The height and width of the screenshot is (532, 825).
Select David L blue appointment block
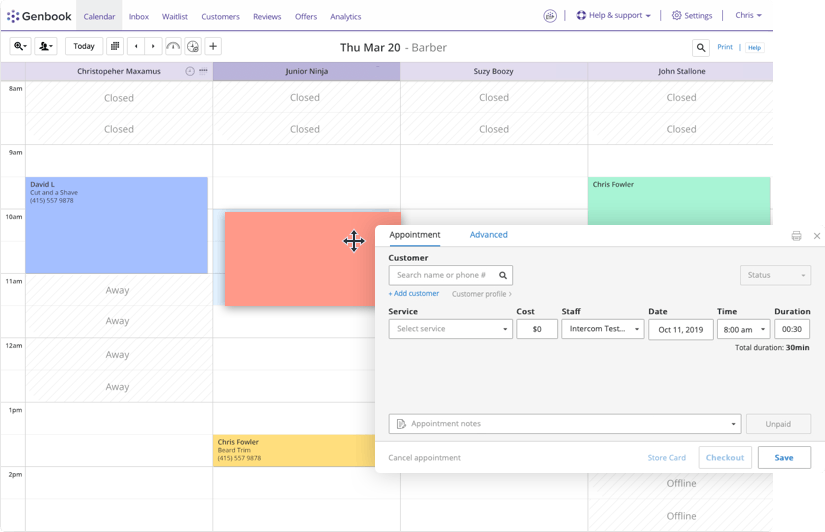116,225
